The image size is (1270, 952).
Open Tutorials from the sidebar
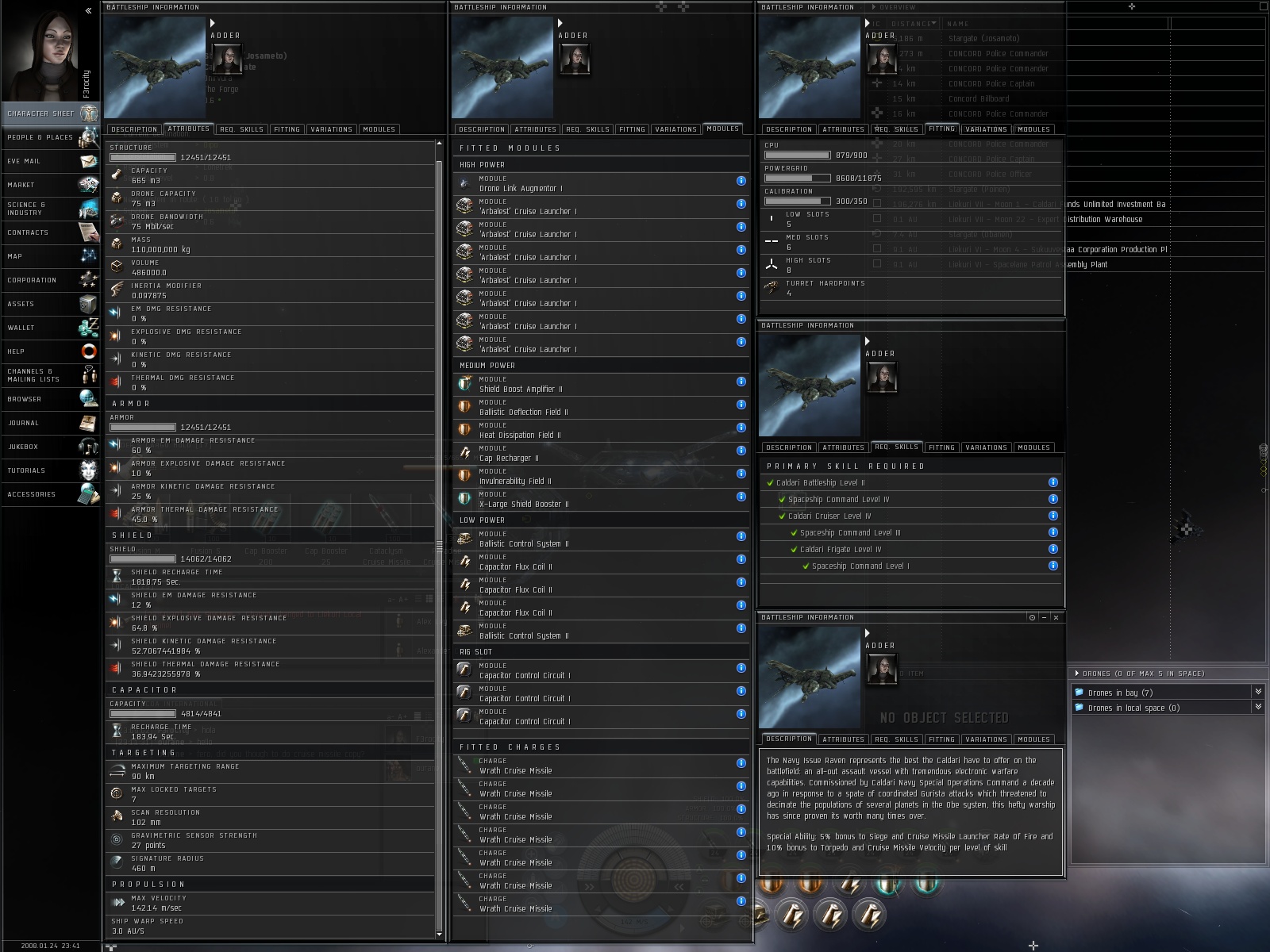[x=51, y=470]
